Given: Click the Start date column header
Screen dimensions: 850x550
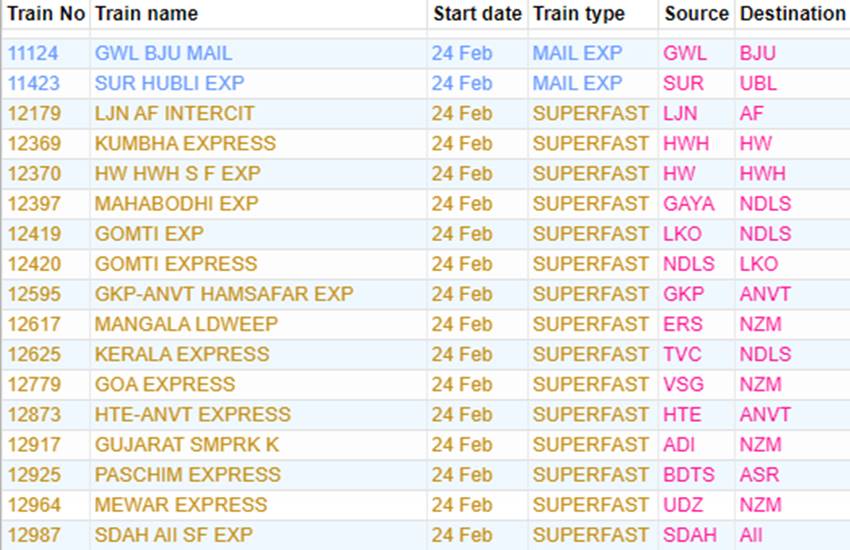Looking at the screenshot, I should [477, 14].
